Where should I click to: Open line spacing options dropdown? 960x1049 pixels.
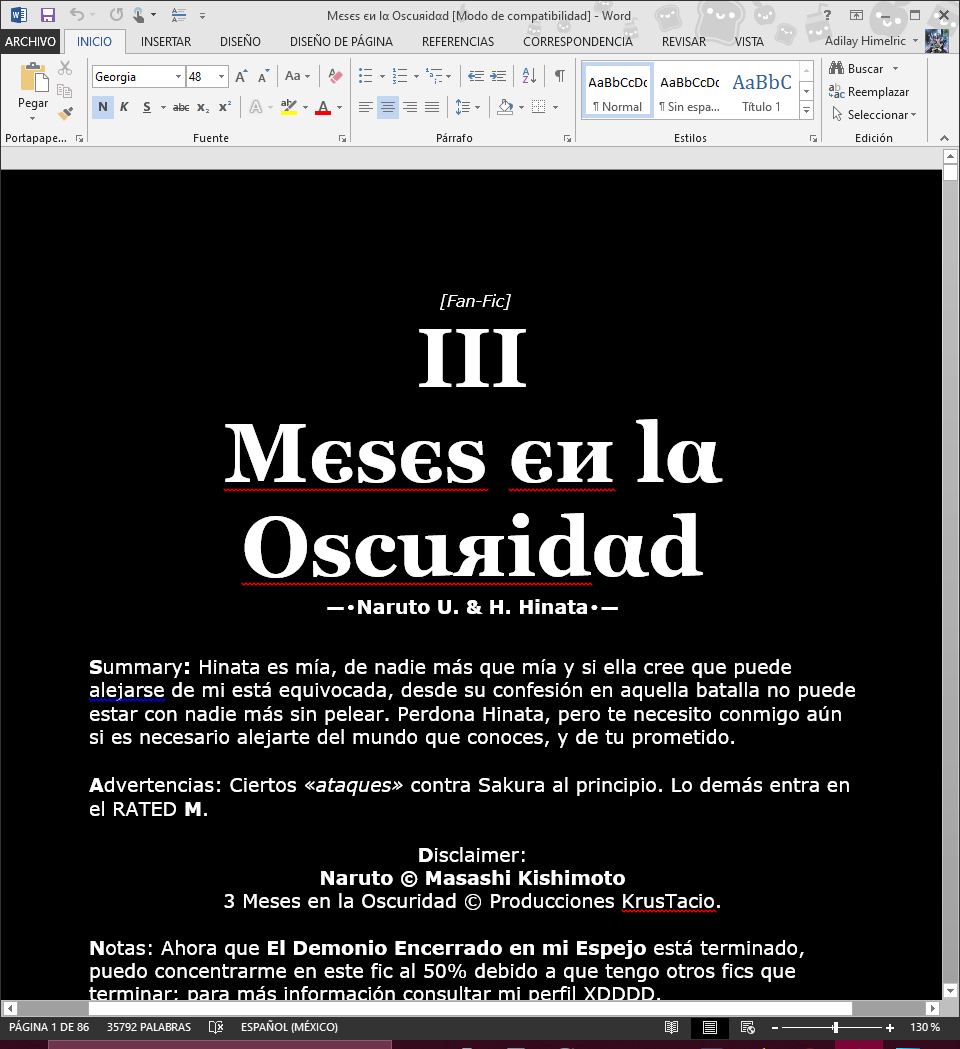tap(467, 107)
